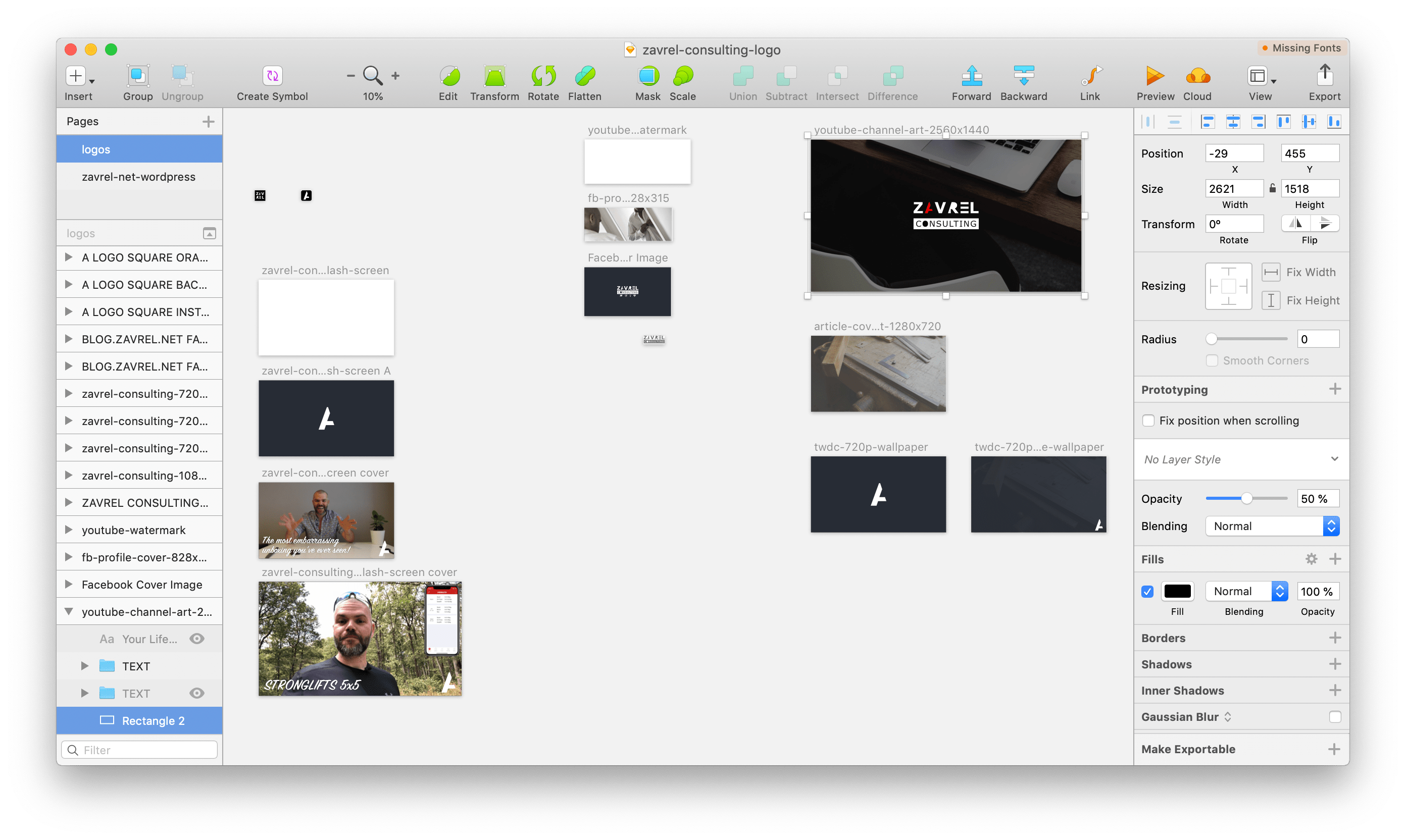Select the youtube-watermark layer in list
The image size is (1406, 840).
134,531
